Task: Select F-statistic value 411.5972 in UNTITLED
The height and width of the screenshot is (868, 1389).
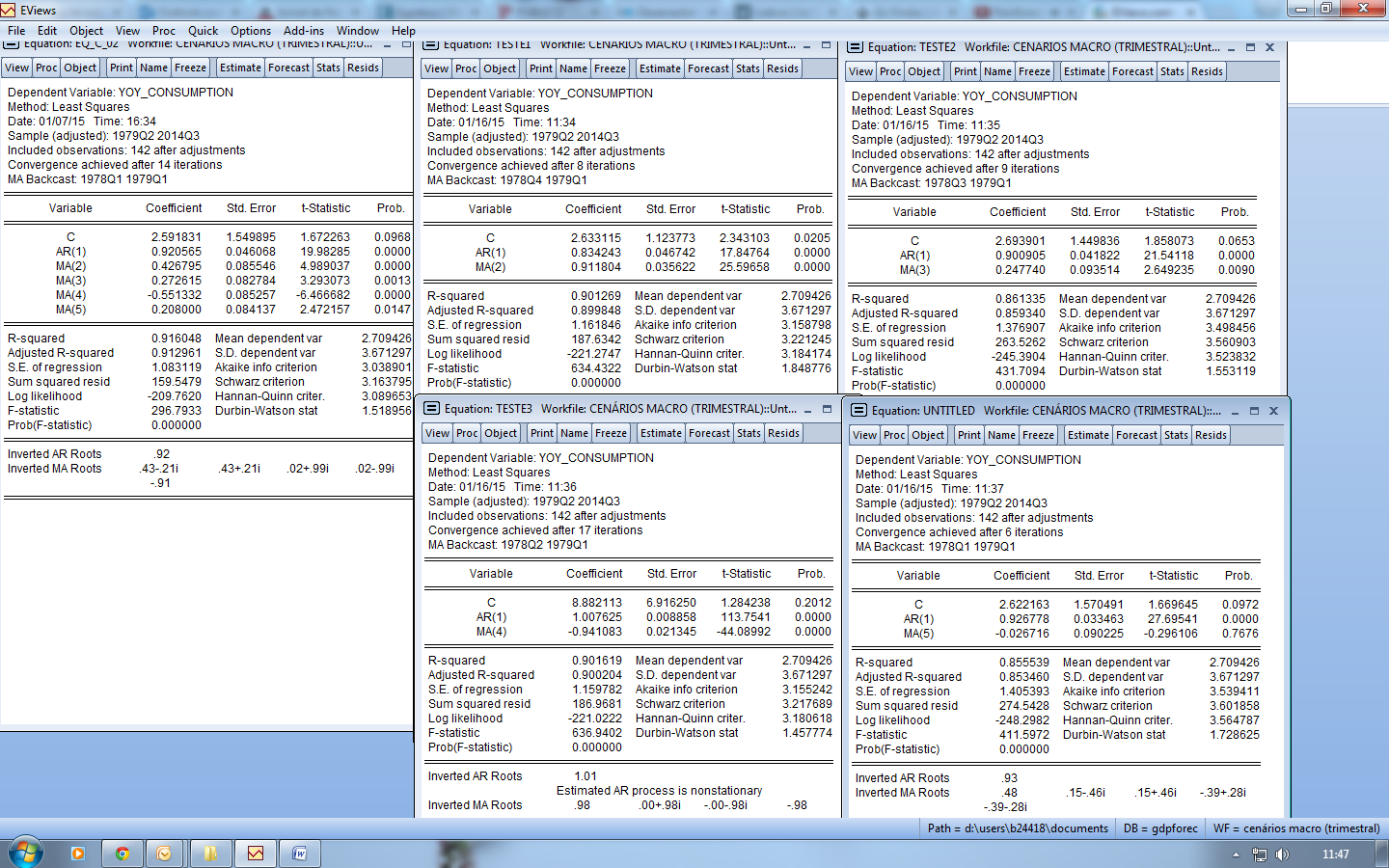Action: [x=1024, y=735]
